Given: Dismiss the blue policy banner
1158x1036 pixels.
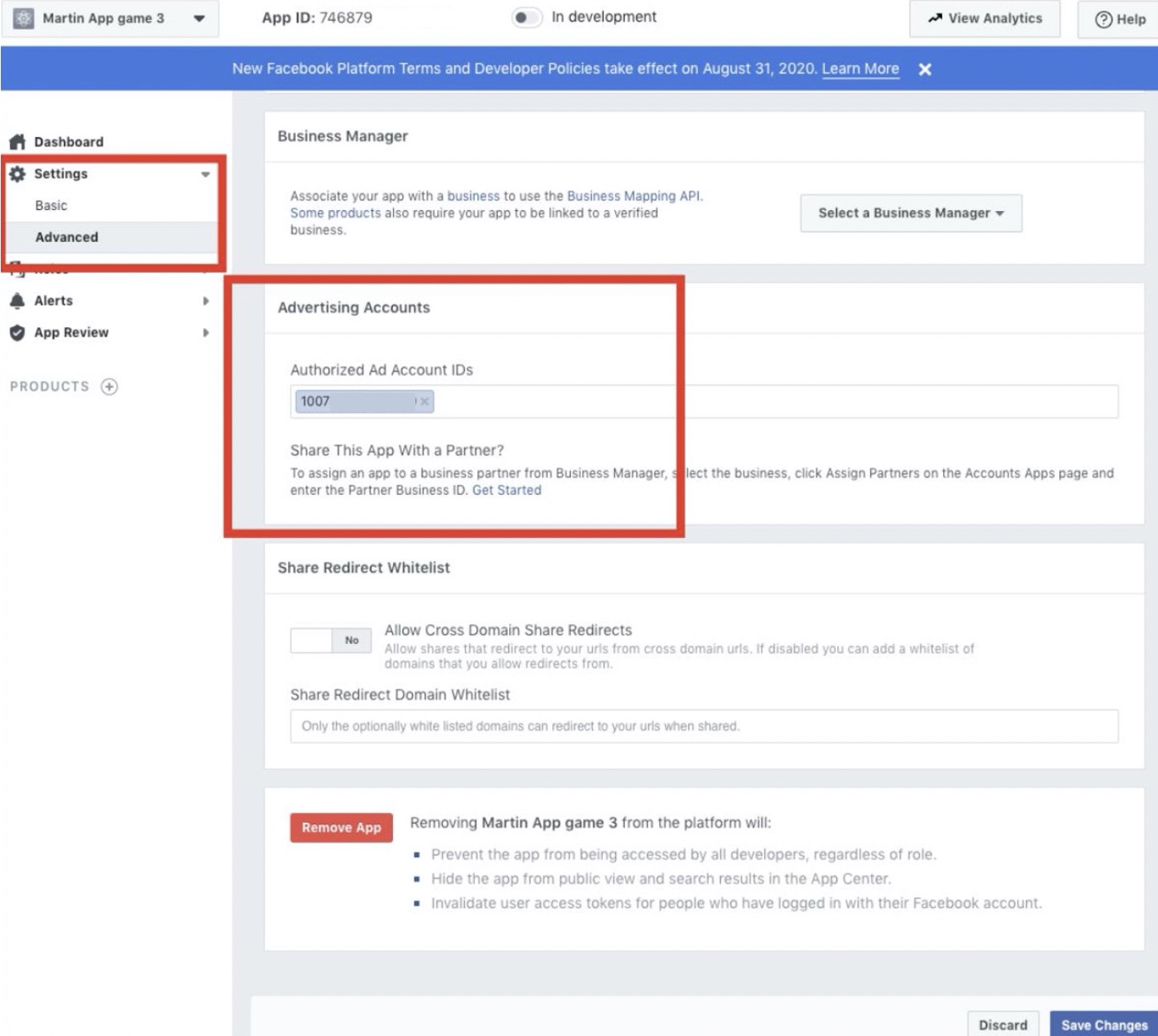Looking at the screenshot, I should pyautogui.click(x=925, y=70).
